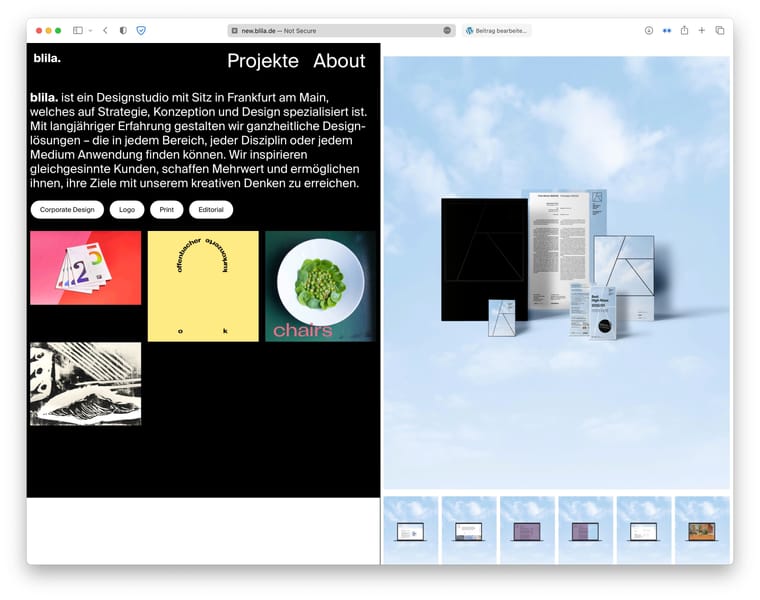Click the Share icon in toolbar
This screenshot has width=760, height=600.
point(685,31)
